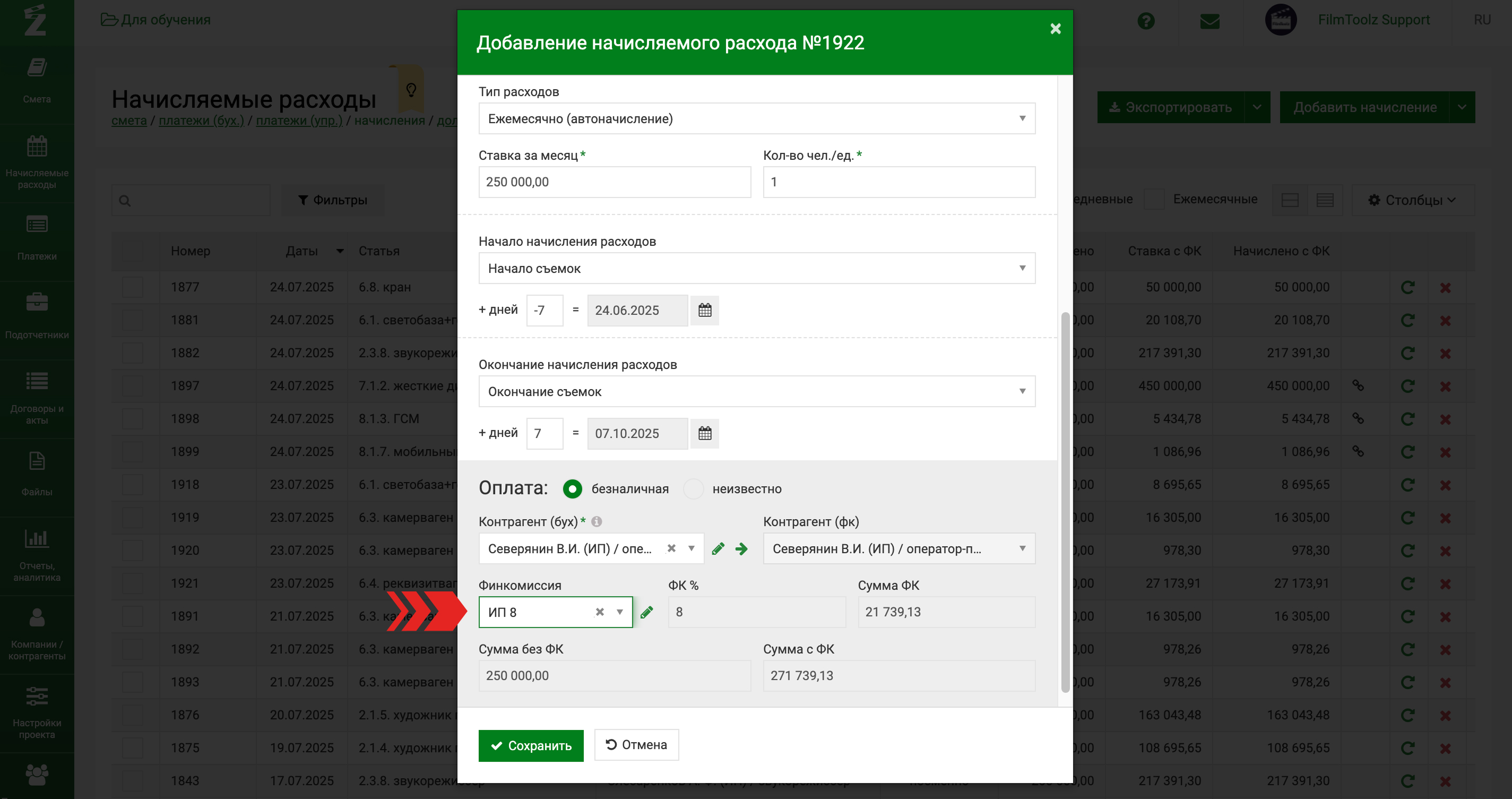Switch to the dense rows view icon
This screenshot has height=799, width=1512.
pos(1325,200)
